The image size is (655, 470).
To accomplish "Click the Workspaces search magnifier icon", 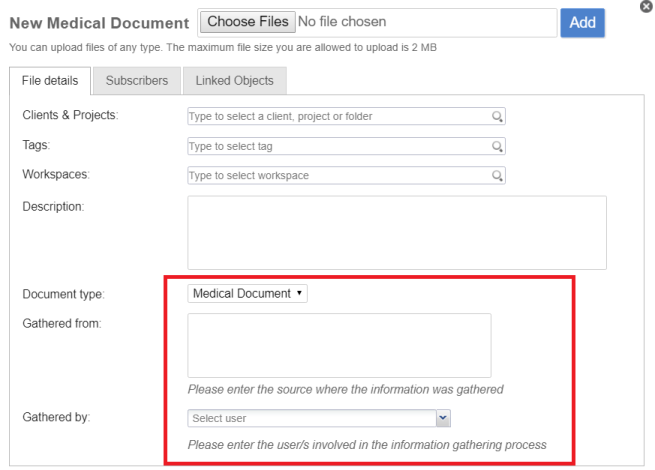I will coord(496,175).
